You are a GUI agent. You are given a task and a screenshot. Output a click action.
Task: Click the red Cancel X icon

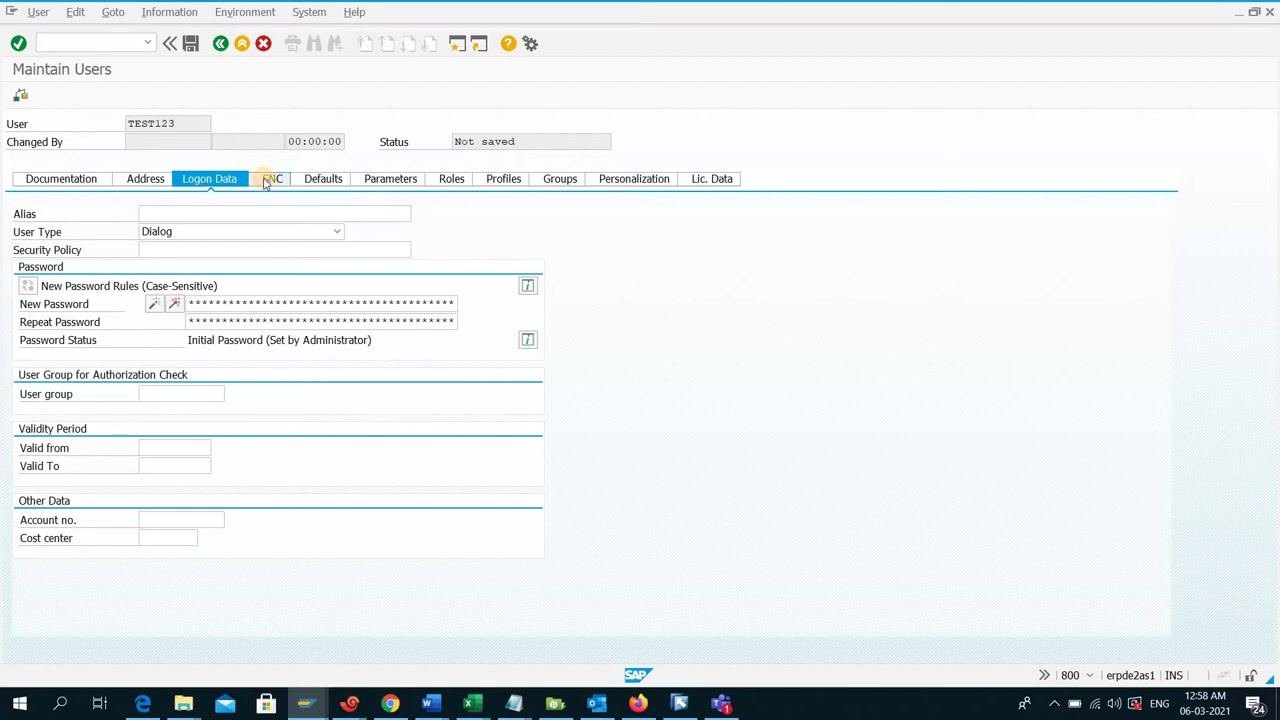pyautogui.click(x=263, y=43)
